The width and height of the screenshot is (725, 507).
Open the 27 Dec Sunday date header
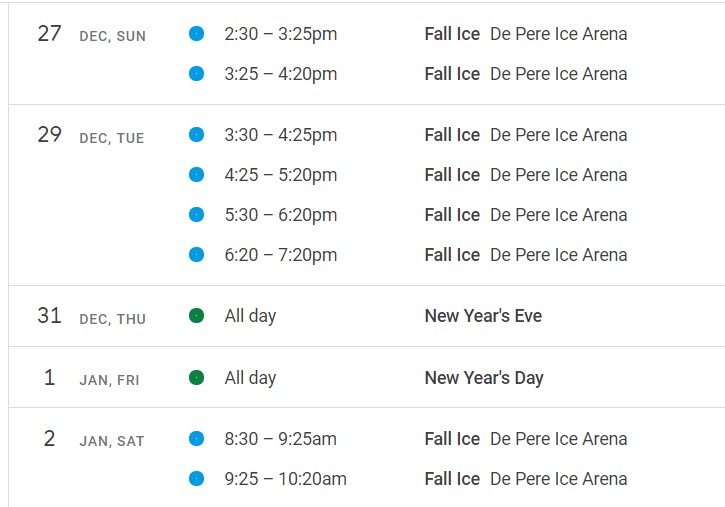click(92, 34)
